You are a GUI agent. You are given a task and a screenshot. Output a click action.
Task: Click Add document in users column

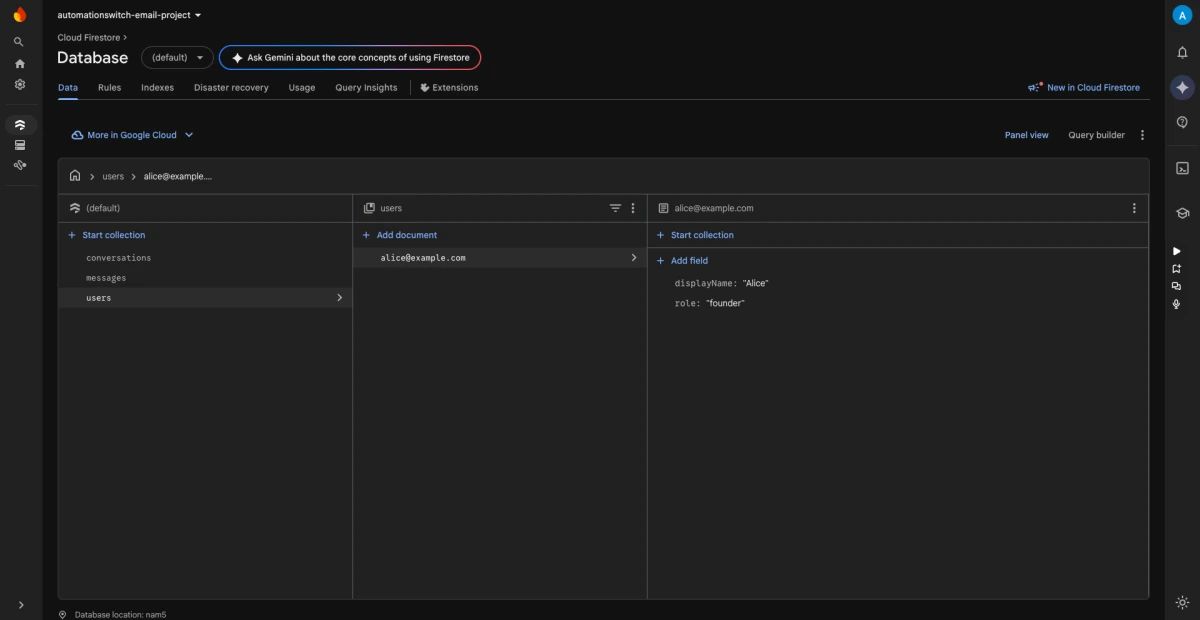(x=399, y=235)
